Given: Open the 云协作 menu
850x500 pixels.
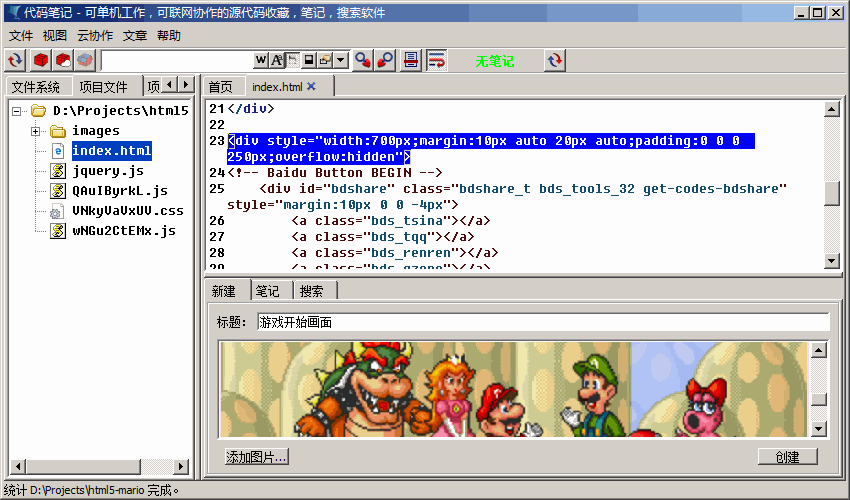Looking at the screenshot, I should pos(95,36).
